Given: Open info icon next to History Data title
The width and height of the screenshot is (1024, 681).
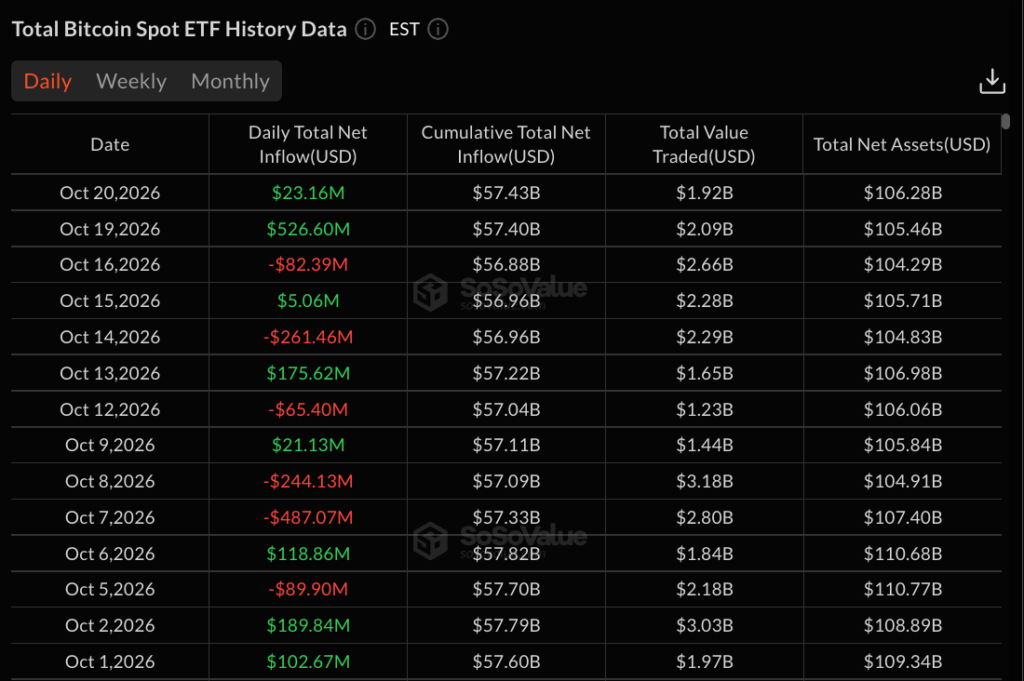Looking at the screenshot, I should (365, 29).
